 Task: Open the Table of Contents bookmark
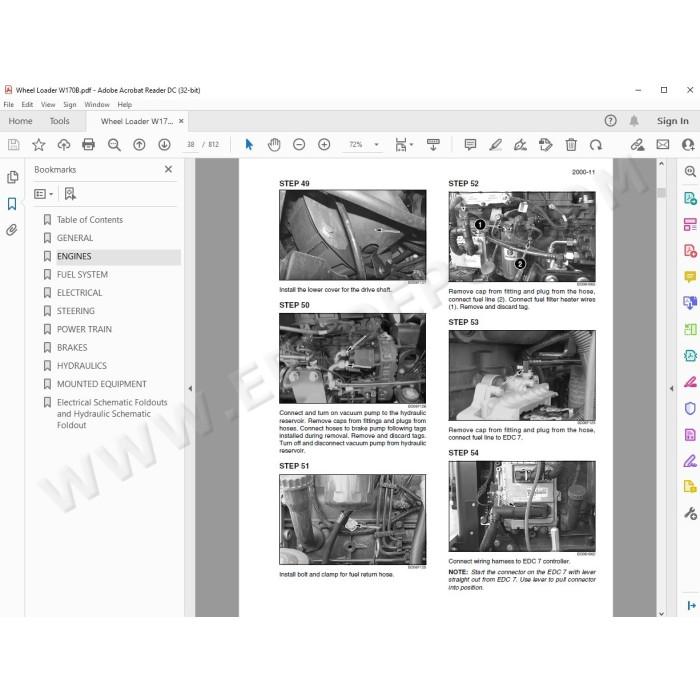(x=90, y=220)
